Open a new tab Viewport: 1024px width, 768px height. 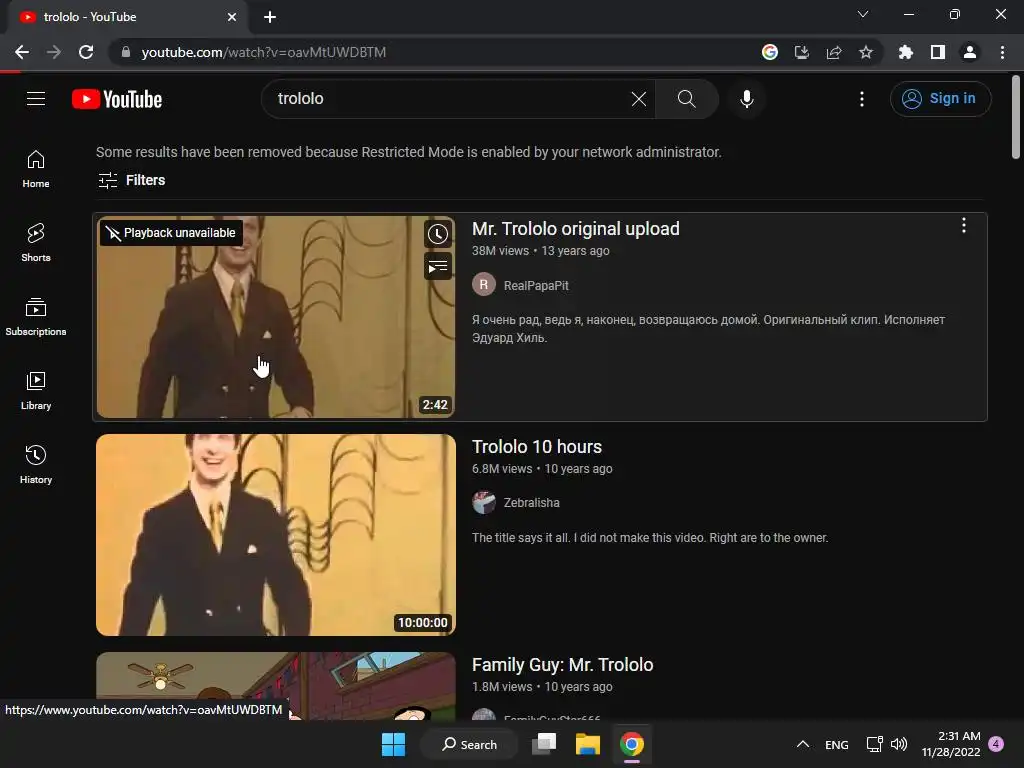pos(270,17)
